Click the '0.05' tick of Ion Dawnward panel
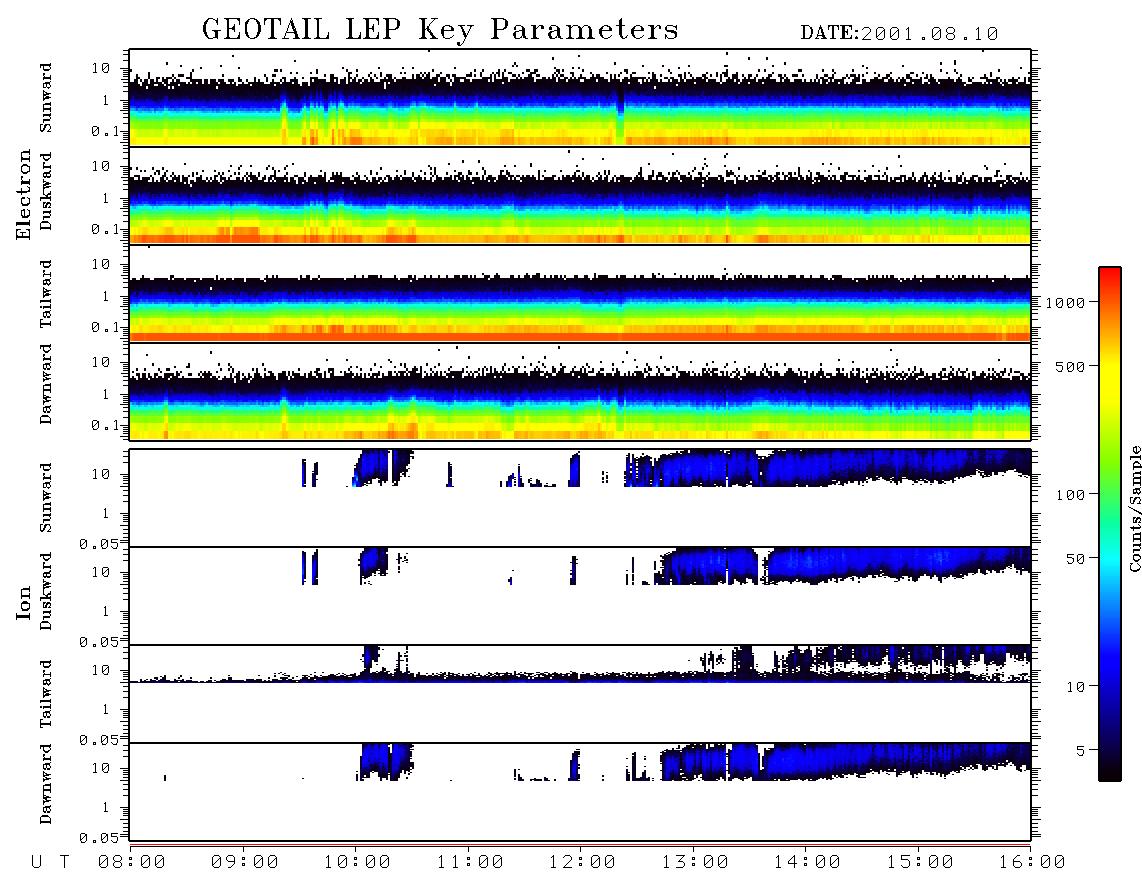Image resolution: width=1142 pixels, height=880 pixels. (x=99, y=838)
